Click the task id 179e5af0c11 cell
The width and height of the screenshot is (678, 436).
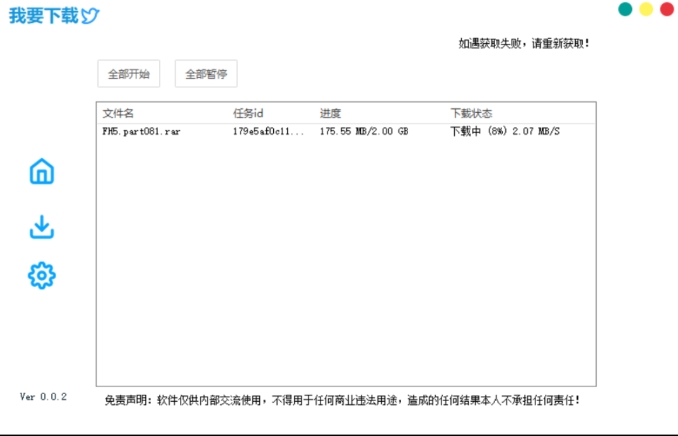click(268, 131)
